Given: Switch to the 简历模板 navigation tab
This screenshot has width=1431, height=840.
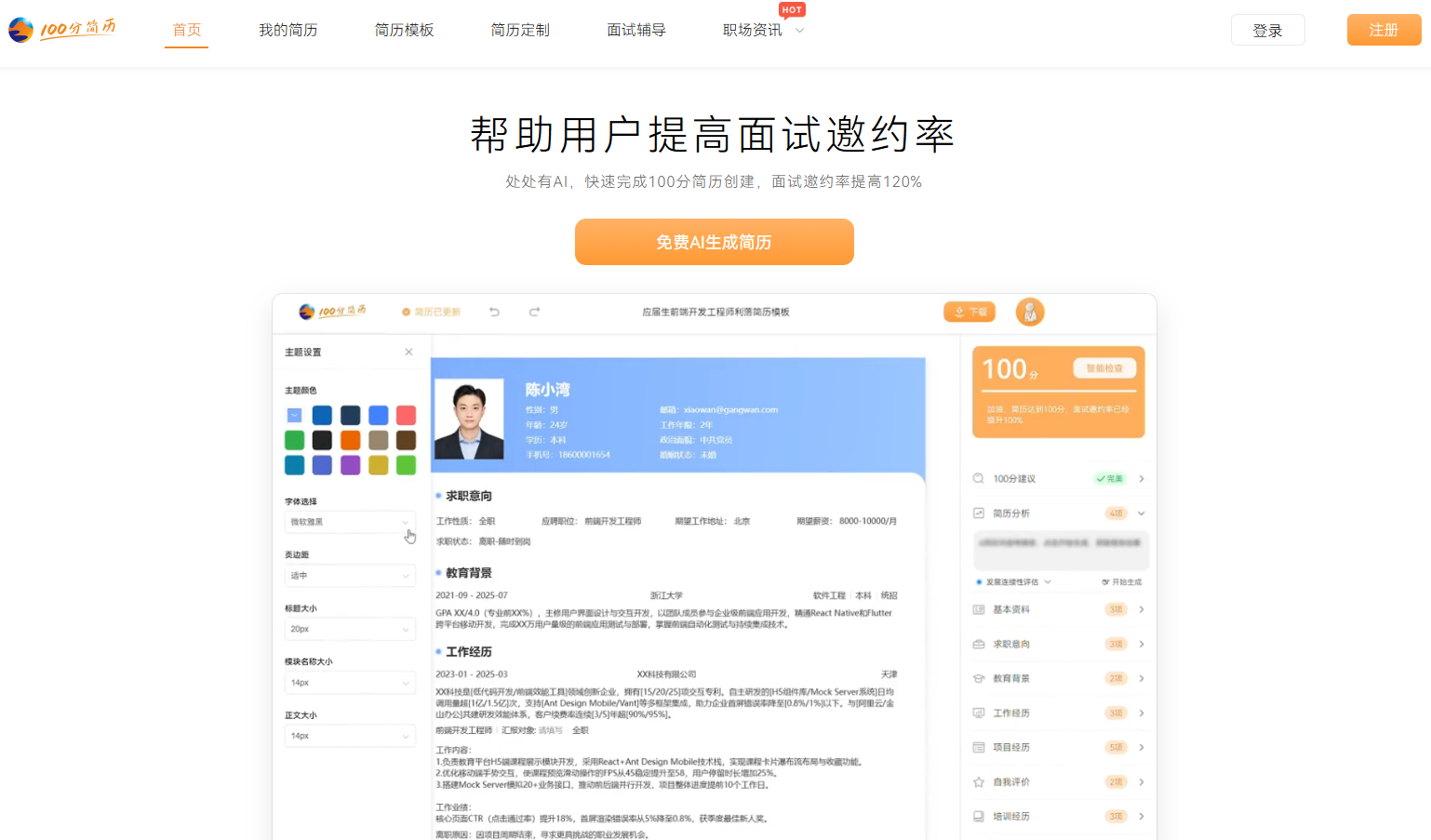Looking at the screenshot, I should [404, 29].
